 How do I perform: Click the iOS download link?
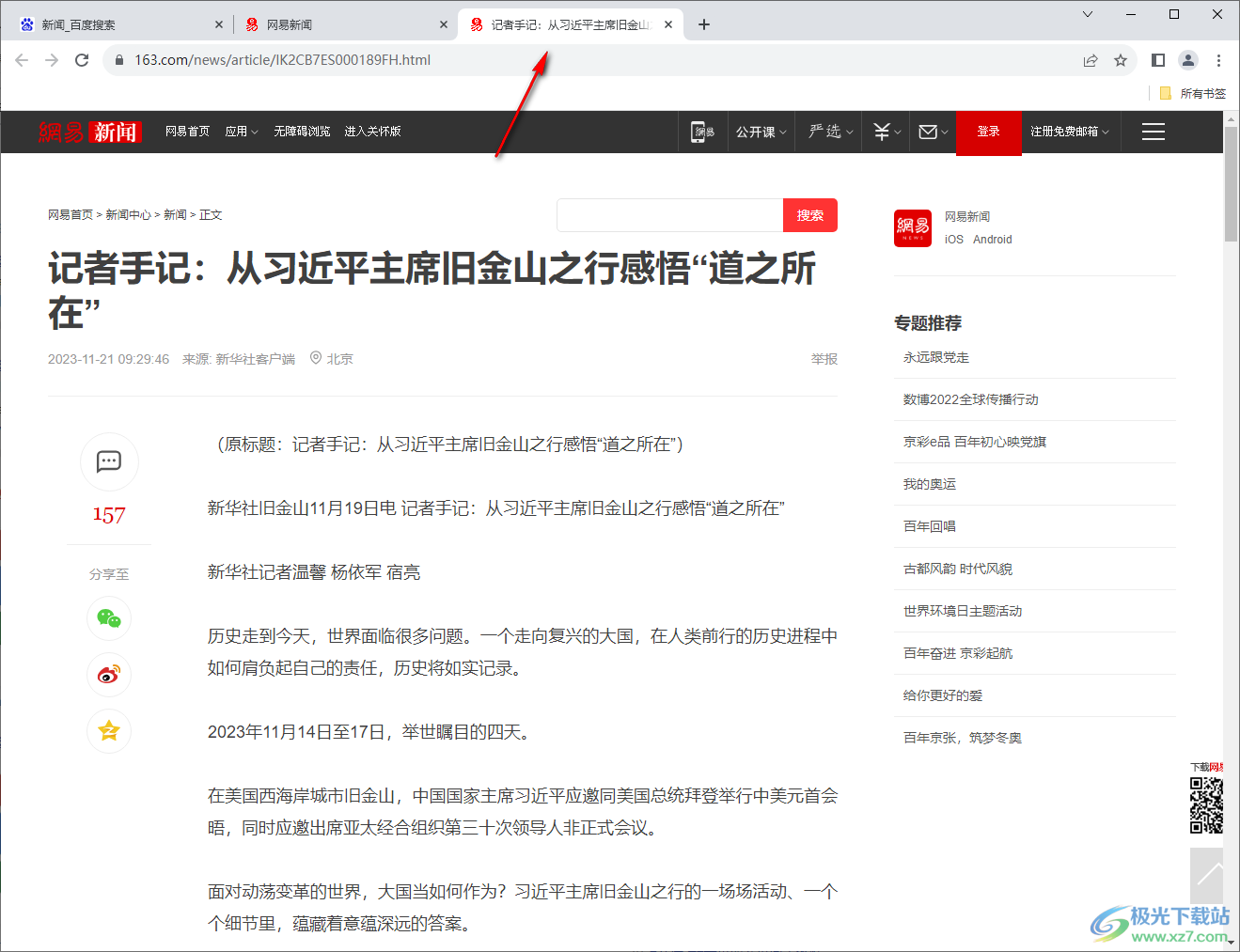tap(954, 240)
